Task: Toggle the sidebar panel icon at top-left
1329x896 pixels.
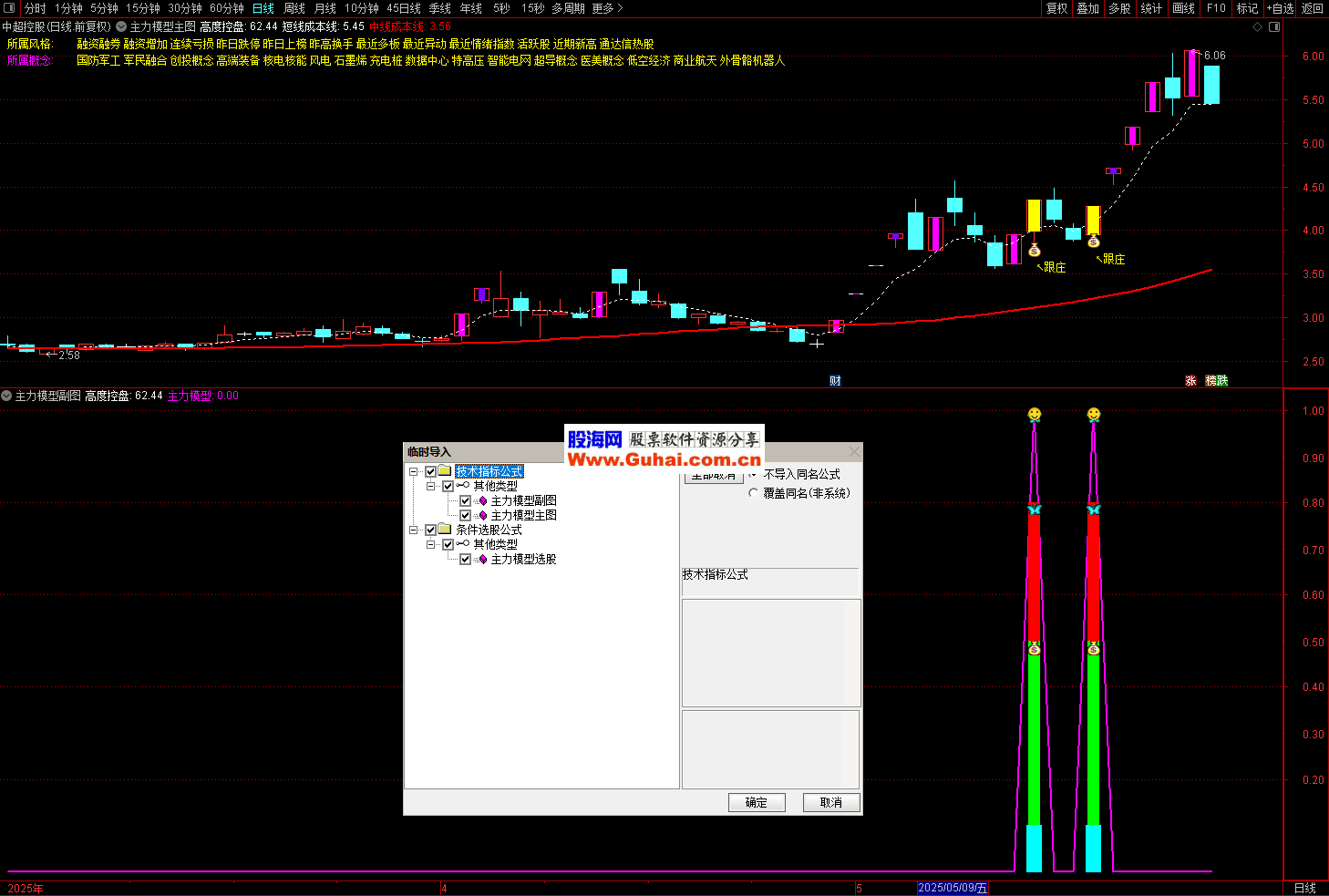Action: [x=9, y=8]
